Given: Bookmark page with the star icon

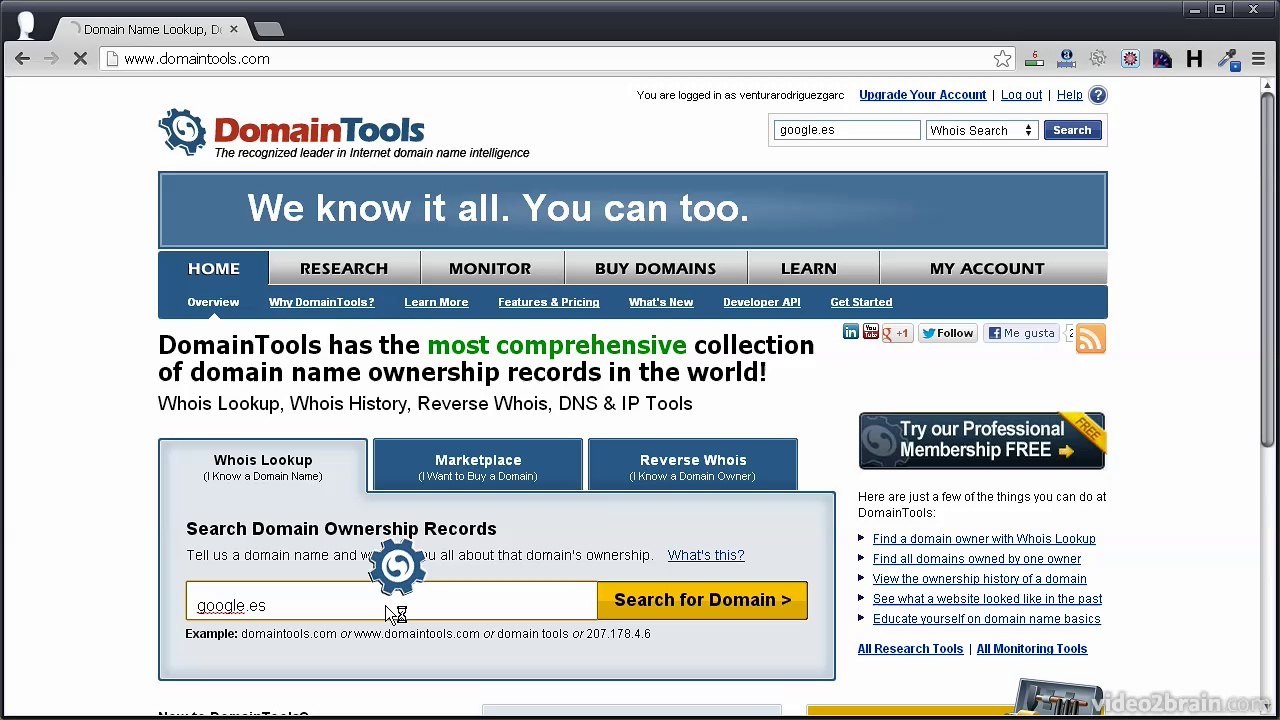Looking at the screenshot, I should tap(1002, 59).
